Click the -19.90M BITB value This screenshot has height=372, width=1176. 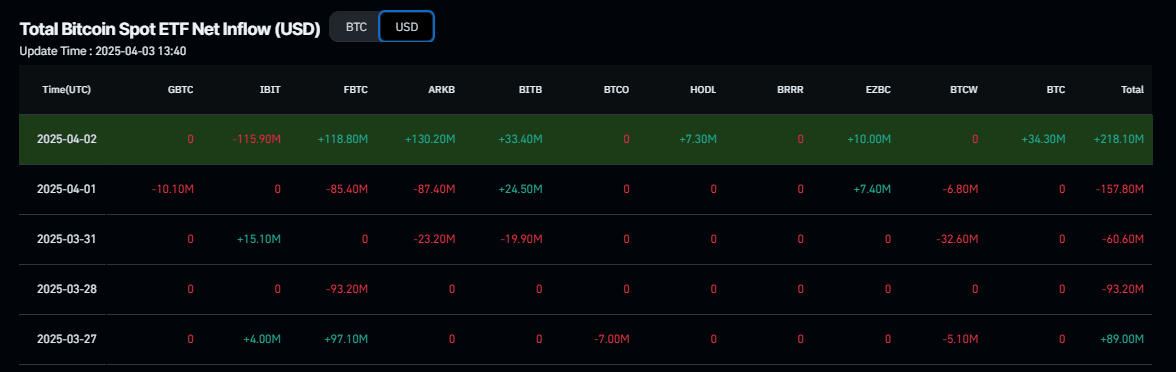[x=521, y=239]
